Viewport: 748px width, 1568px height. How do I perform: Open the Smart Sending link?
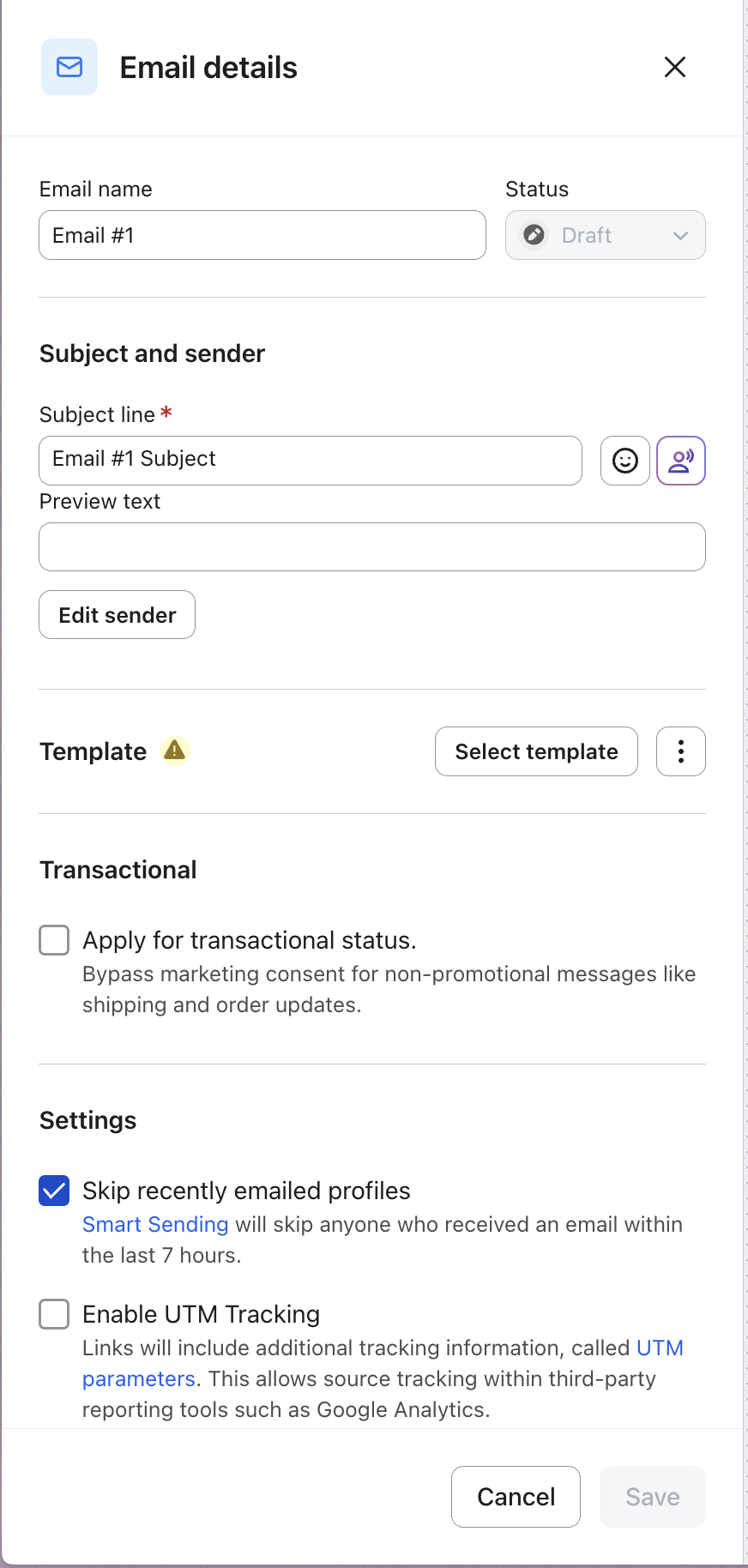tap(155, 1224)
